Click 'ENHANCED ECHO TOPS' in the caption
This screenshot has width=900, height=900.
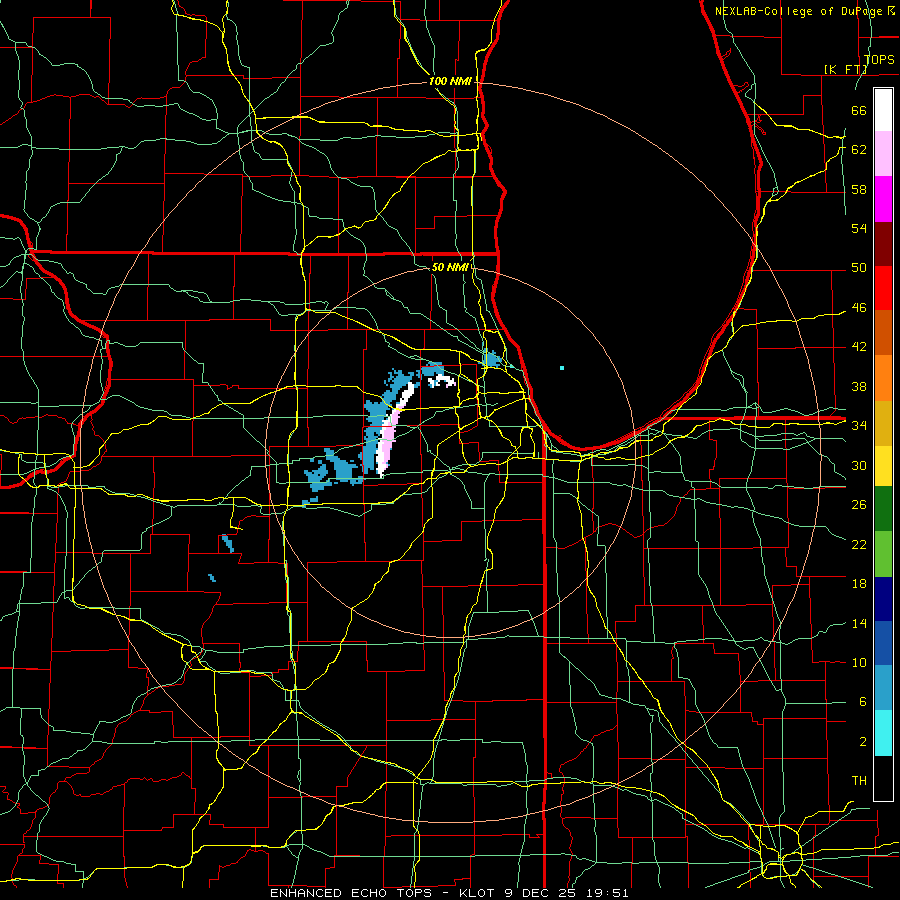click(350, 893)
